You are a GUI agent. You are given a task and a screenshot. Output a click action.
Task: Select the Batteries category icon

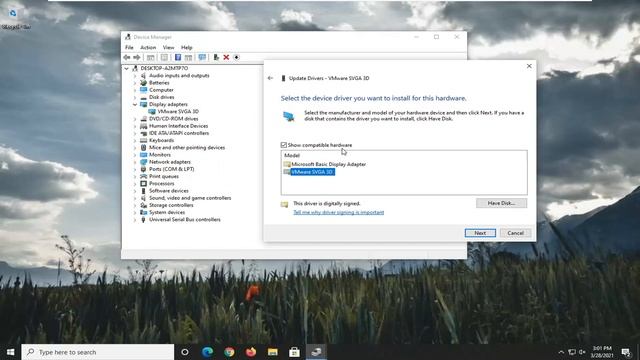tap(143, 83)
